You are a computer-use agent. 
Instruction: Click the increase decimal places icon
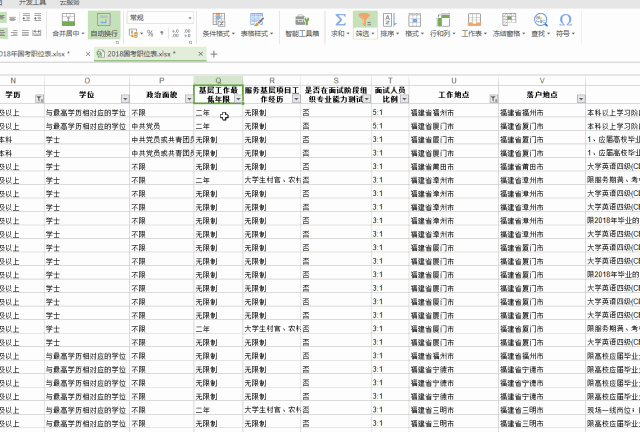(x=176, y=33)
